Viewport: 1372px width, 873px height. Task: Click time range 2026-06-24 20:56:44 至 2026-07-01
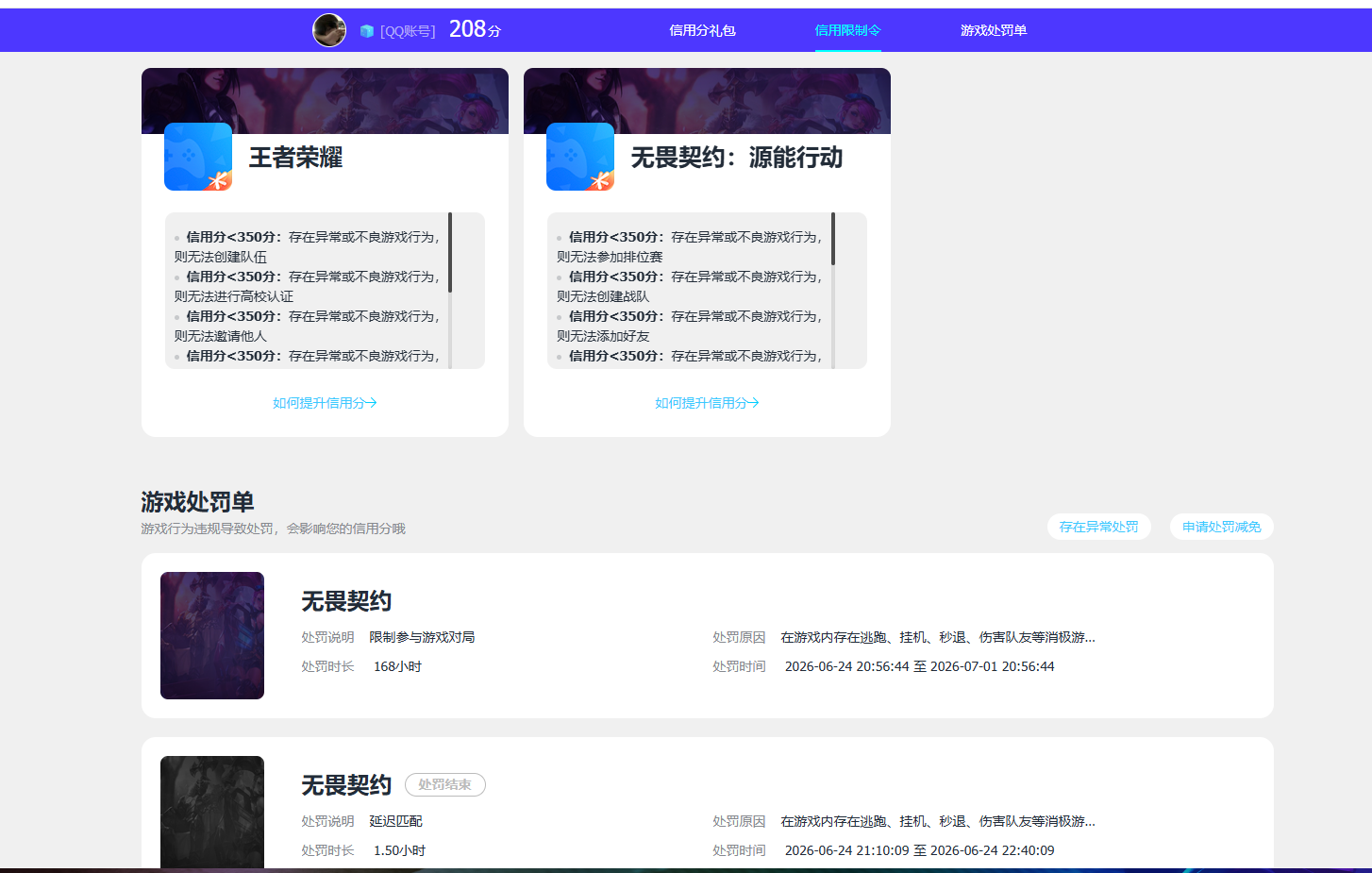[920, 666]
